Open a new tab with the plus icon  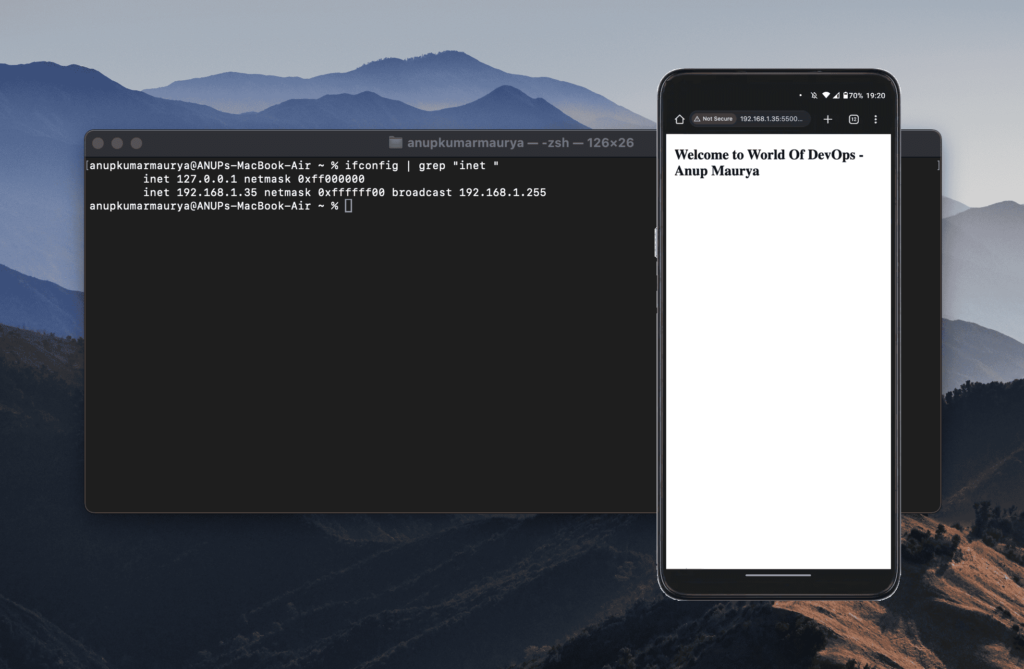pyautogui.click(x=828, y=119)
